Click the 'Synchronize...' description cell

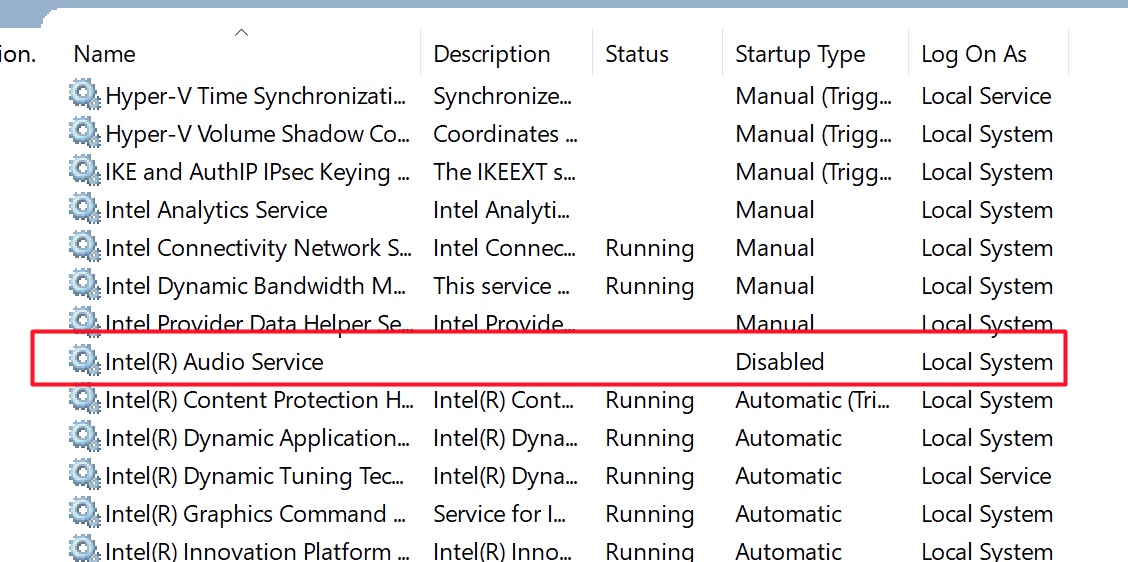(502, 96)
